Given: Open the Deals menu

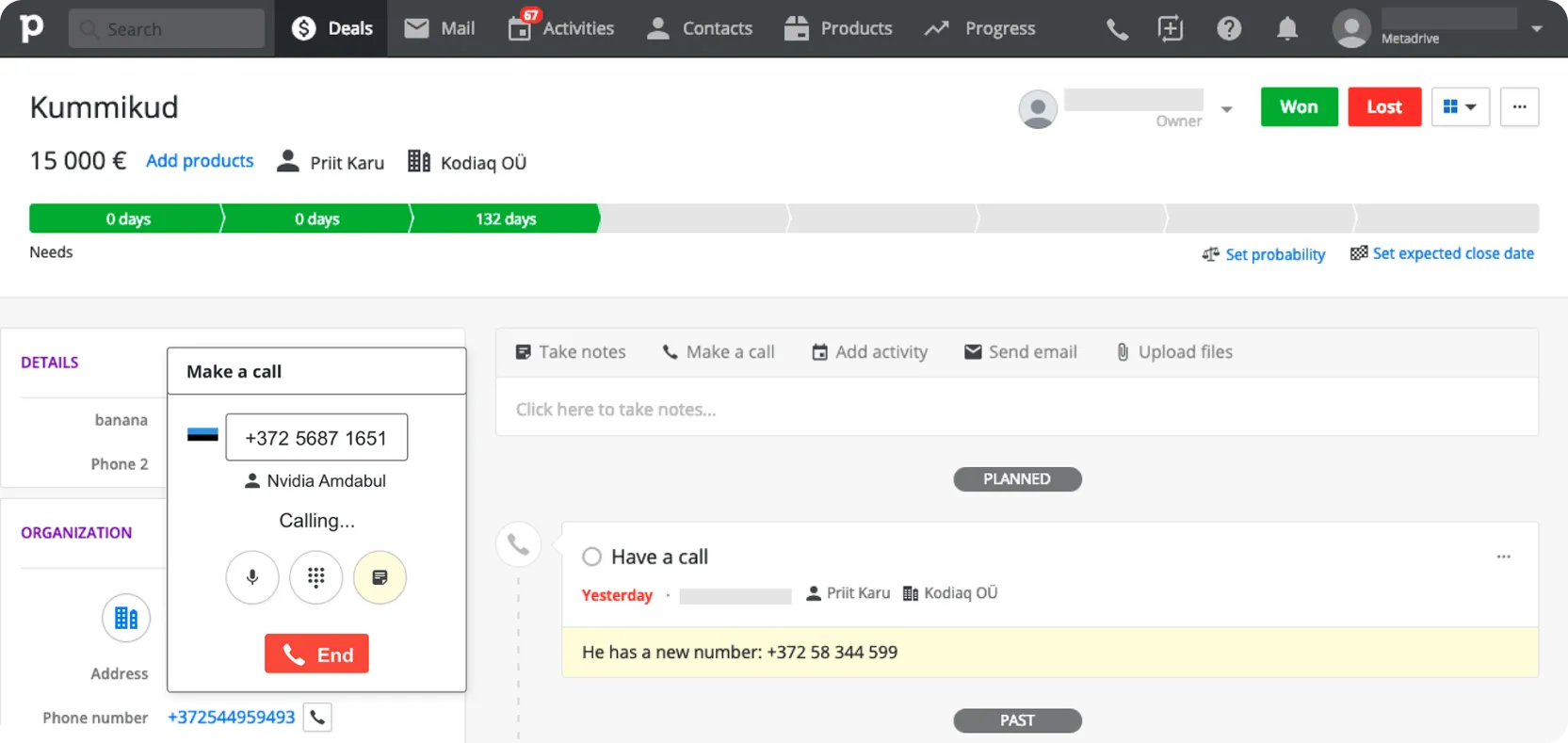Looking at the screenshot, I should click(331, 28).
